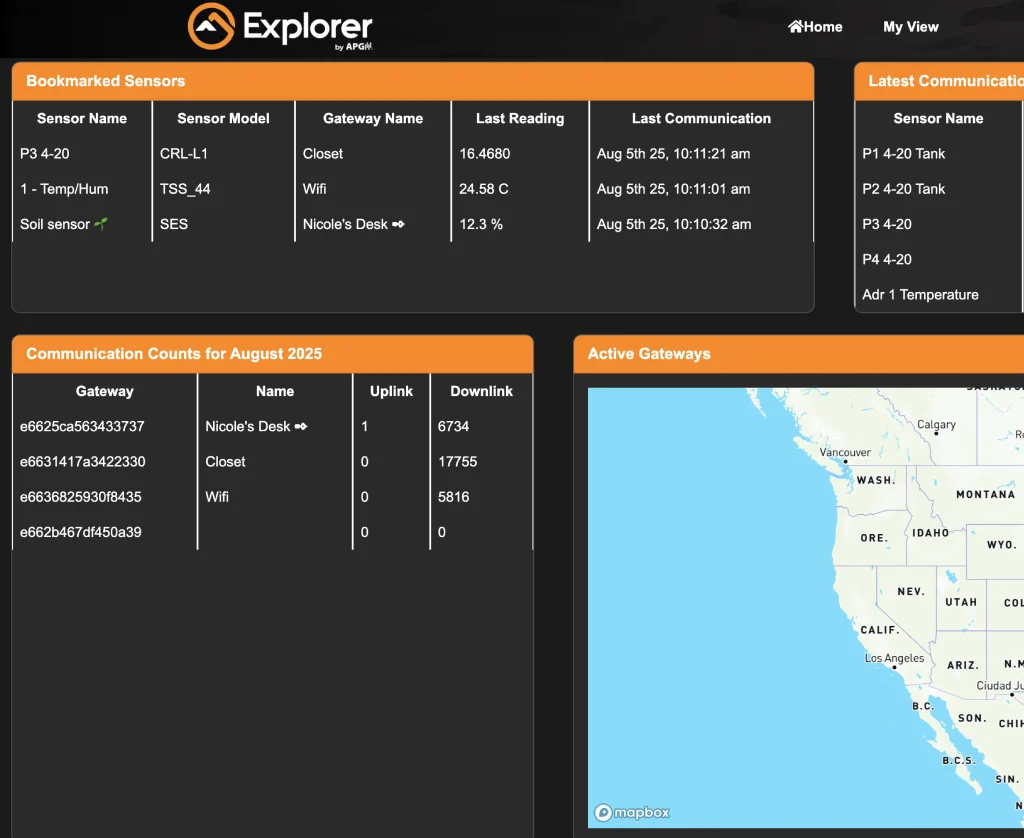This screenshot has width=1024, height=838.
Task: Select the Wifi gateway row
Action: coord(215,496)
